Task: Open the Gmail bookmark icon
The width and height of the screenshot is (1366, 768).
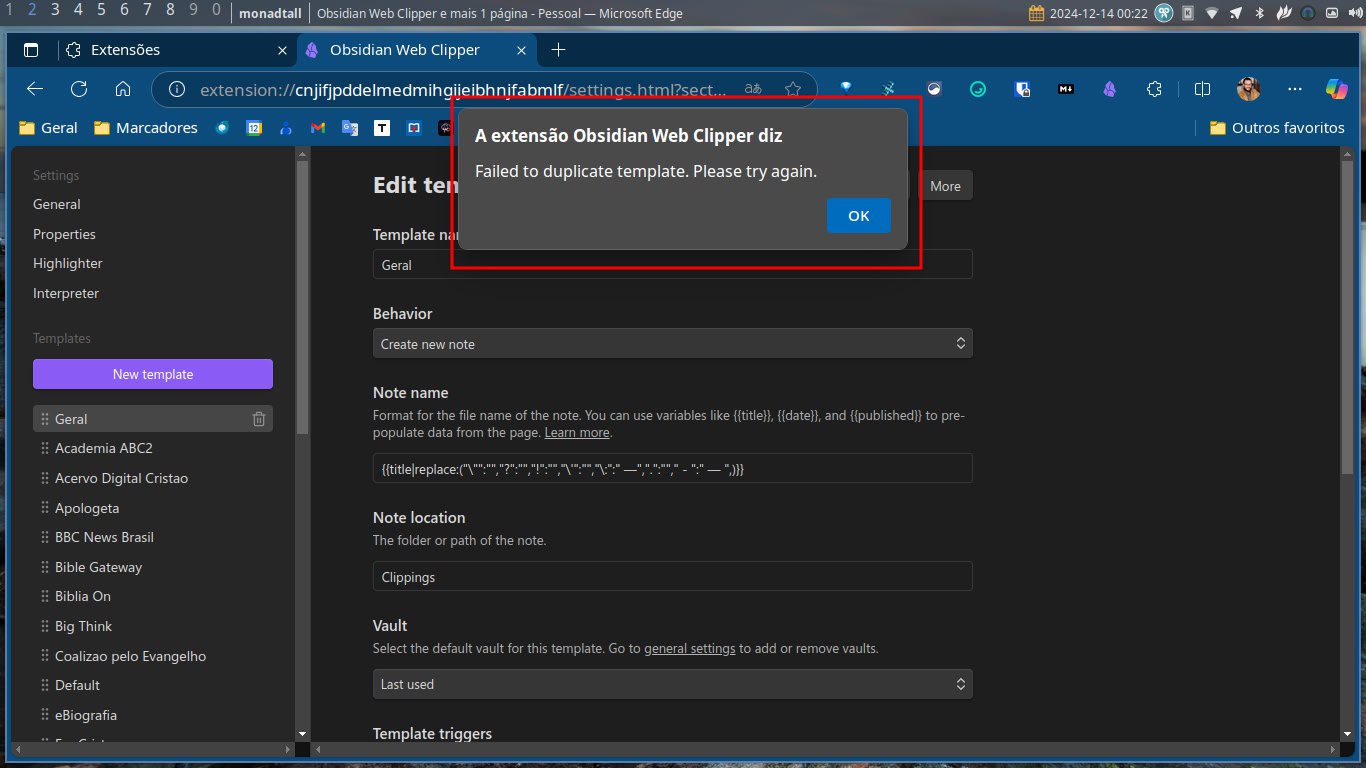Action: point(318,128)
